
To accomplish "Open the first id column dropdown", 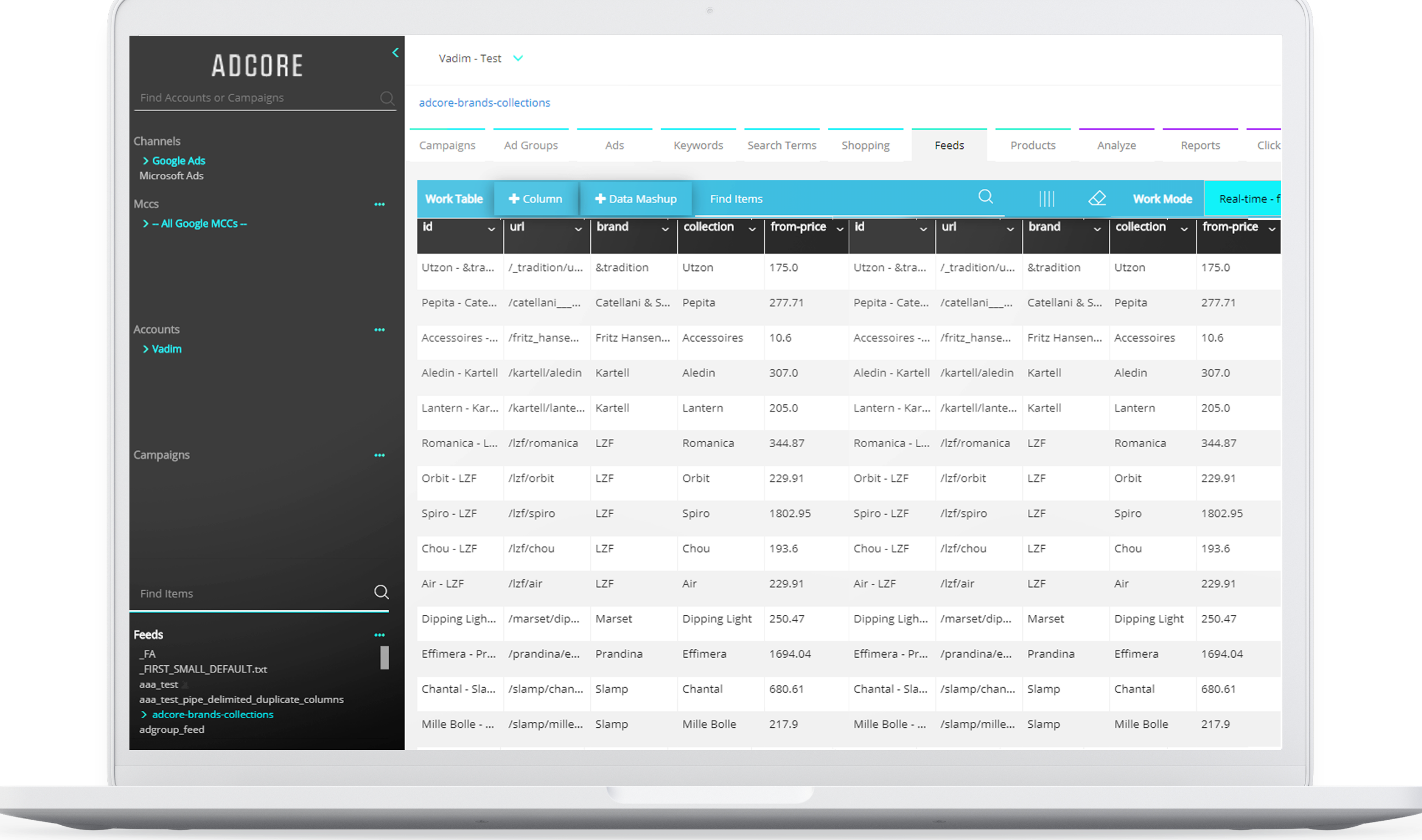I will pos(491,229).
